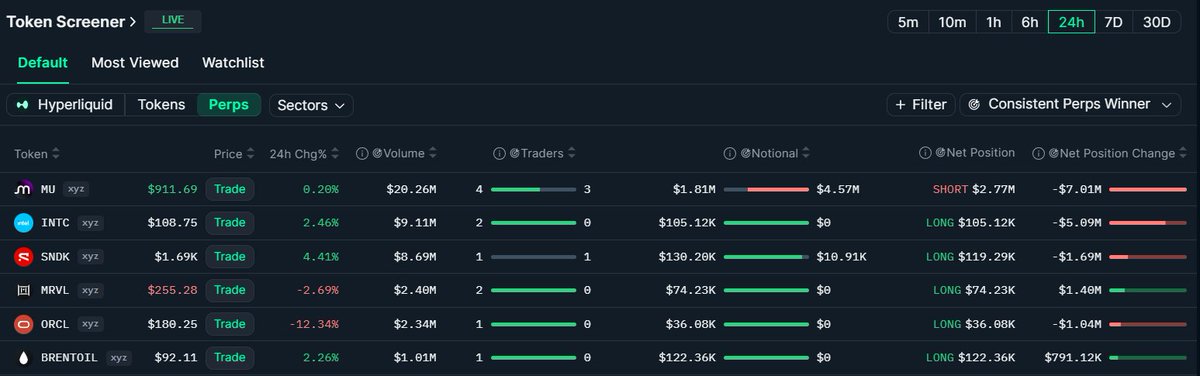Click the SNDK token logo icon
The height and width of the screenshot is (376, 1200).
click(23, 257)
